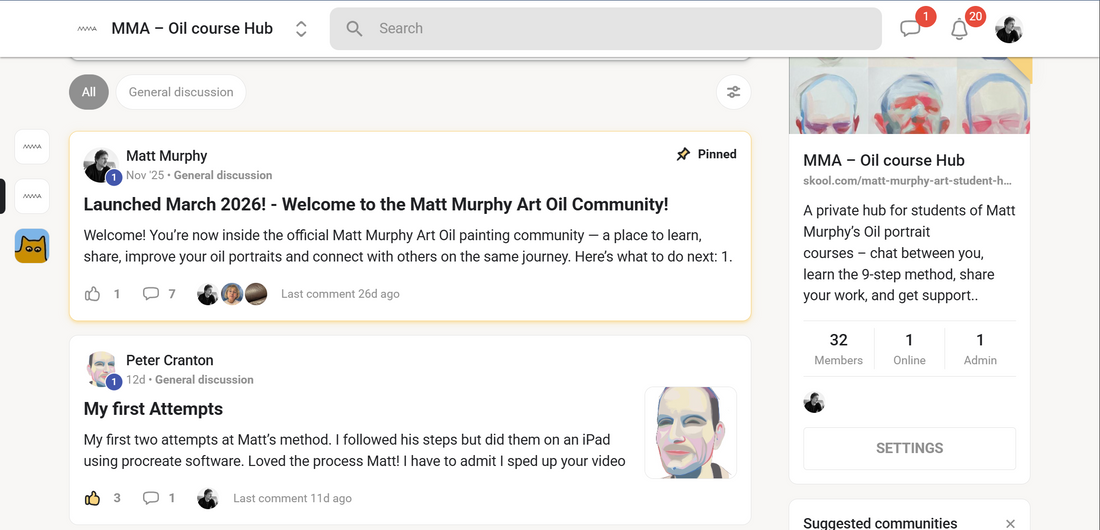
Task: Click the community cover image of portraits
Action: tap(910, 95)
